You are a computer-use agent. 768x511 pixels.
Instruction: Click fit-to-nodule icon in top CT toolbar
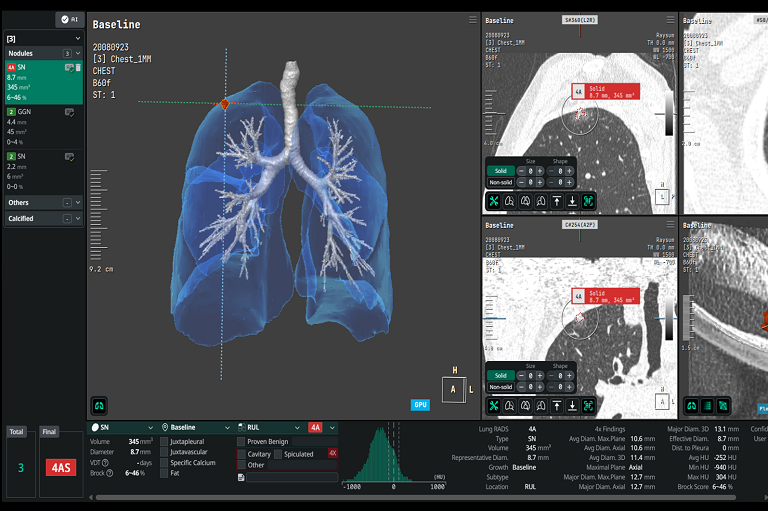pyautogui.click(x=588, y=201)
